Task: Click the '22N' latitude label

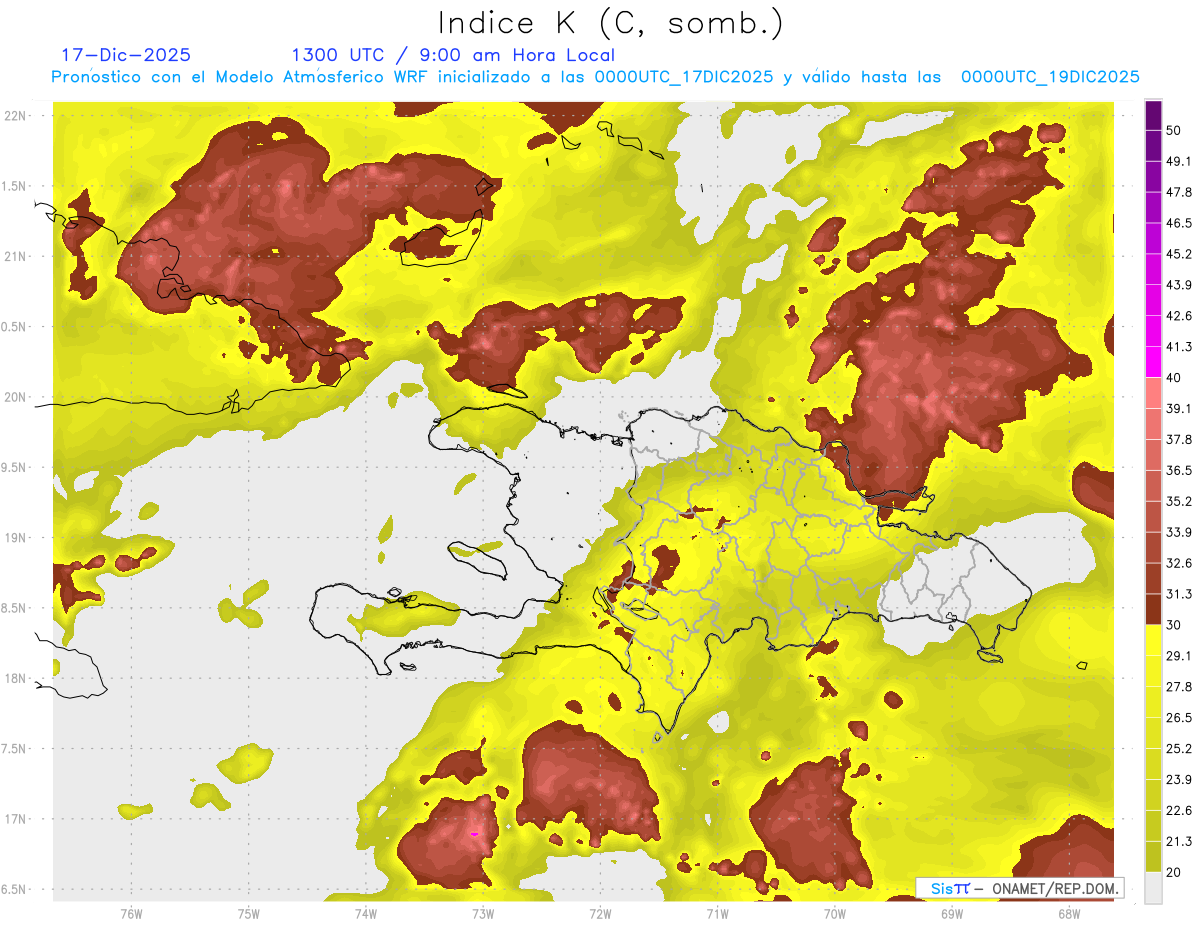Action: point(16,115)
